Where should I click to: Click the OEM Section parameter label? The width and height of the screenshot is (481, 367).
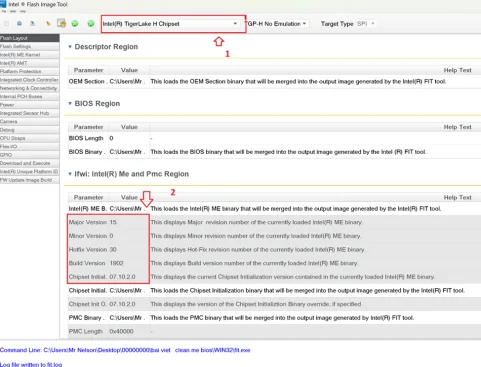pyautogui.click(x=87, y=81)
